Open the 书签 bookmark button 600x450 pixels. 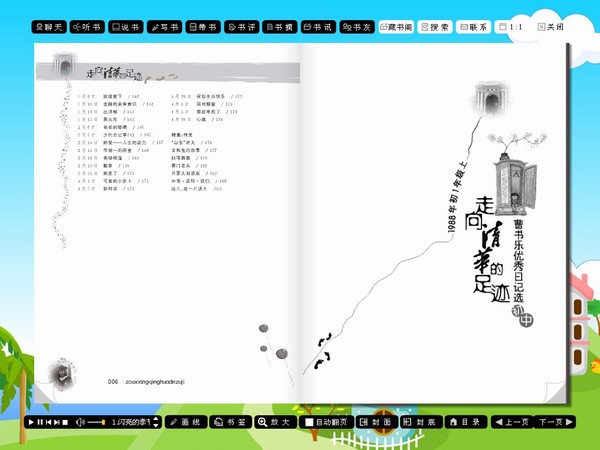click(x=231, y=422)
